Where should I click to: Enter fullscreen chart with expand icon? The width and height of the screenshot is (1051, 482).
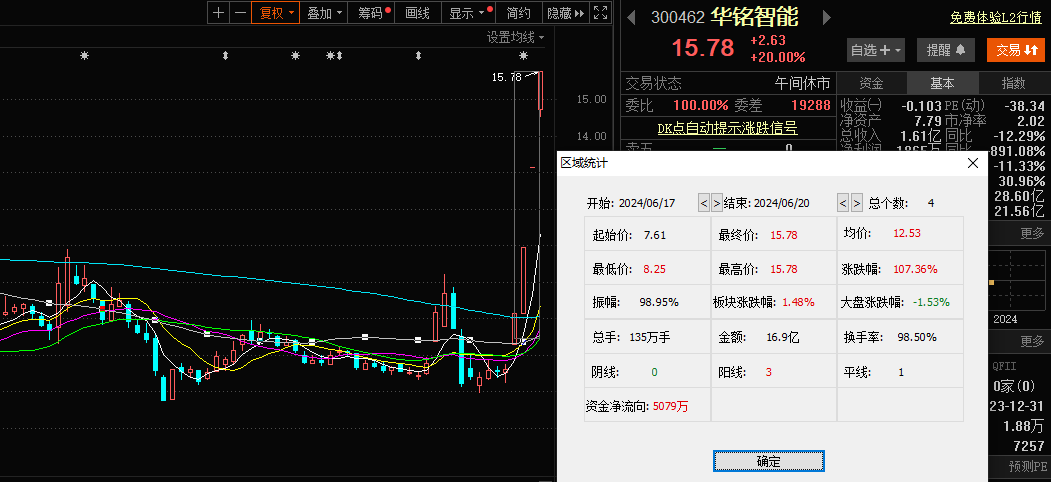tap(601, 12)
